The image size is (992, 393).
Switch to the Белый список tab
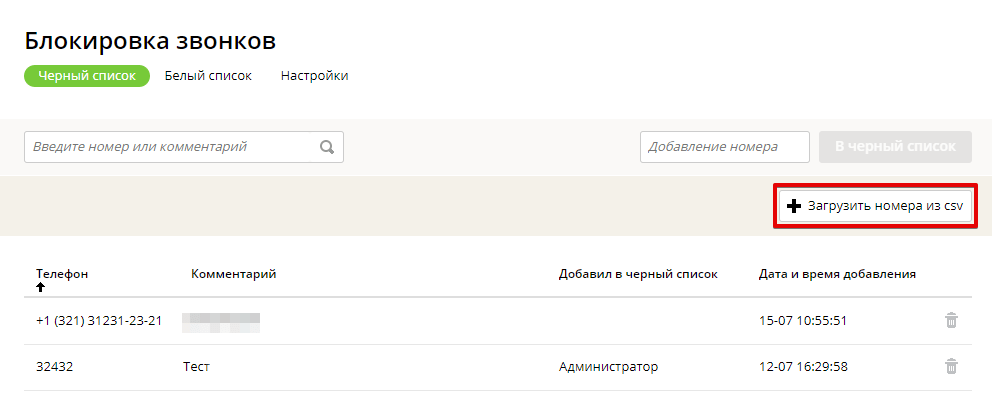coord(208,76)
